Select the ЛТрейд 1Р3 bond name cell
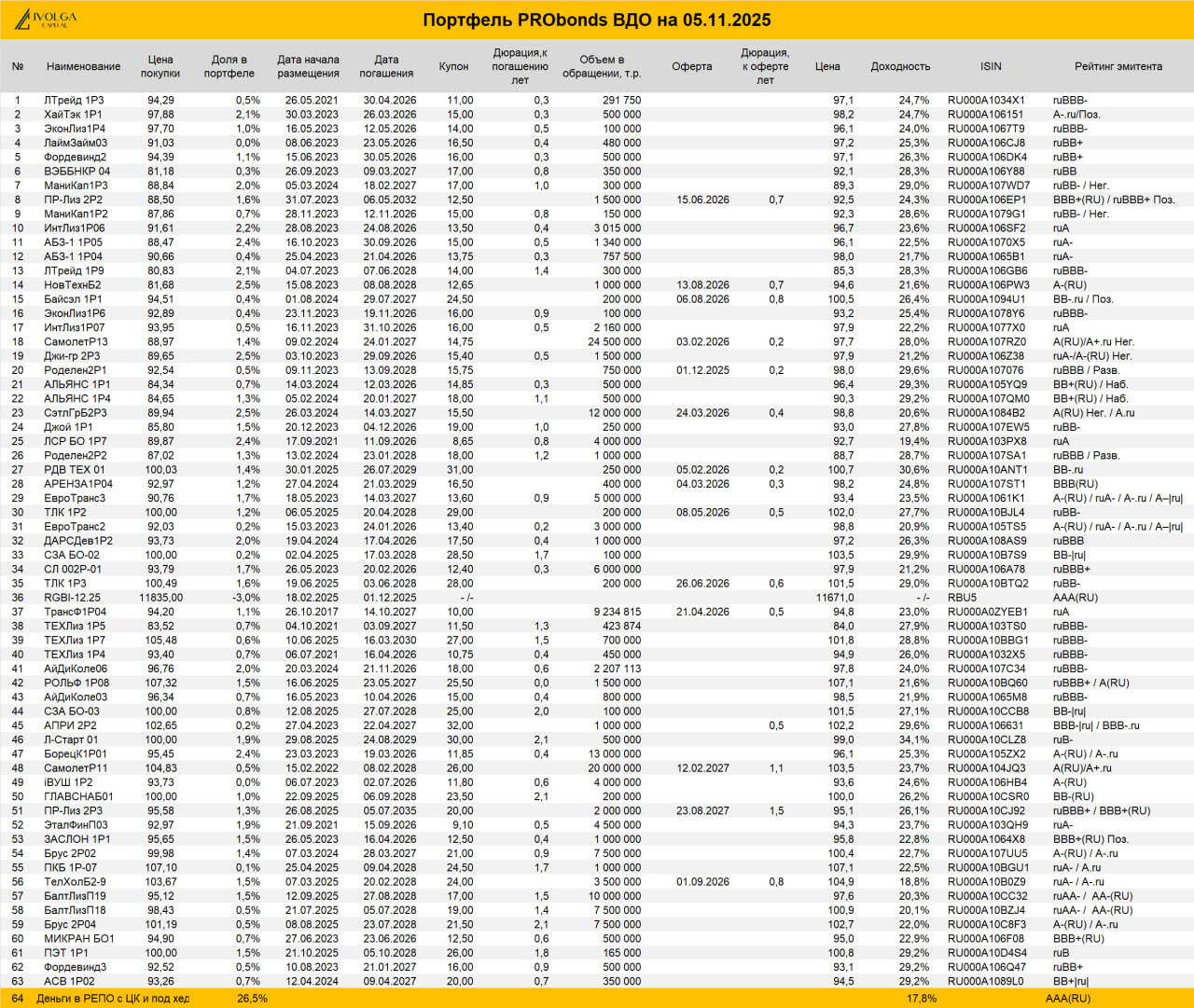This screenshot has width=1194, height=1008. click(74, 100)
